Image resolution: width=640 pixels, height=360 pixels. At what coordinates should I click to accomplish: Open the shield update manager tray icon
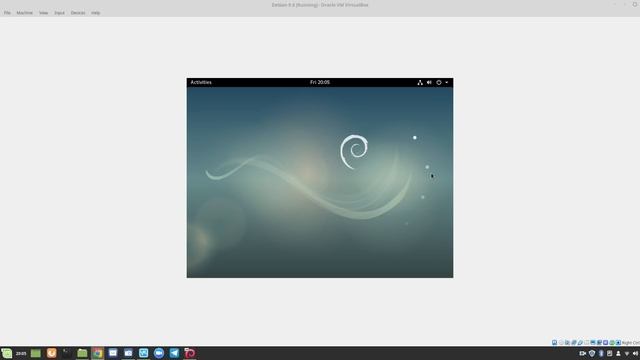[592, 353]
